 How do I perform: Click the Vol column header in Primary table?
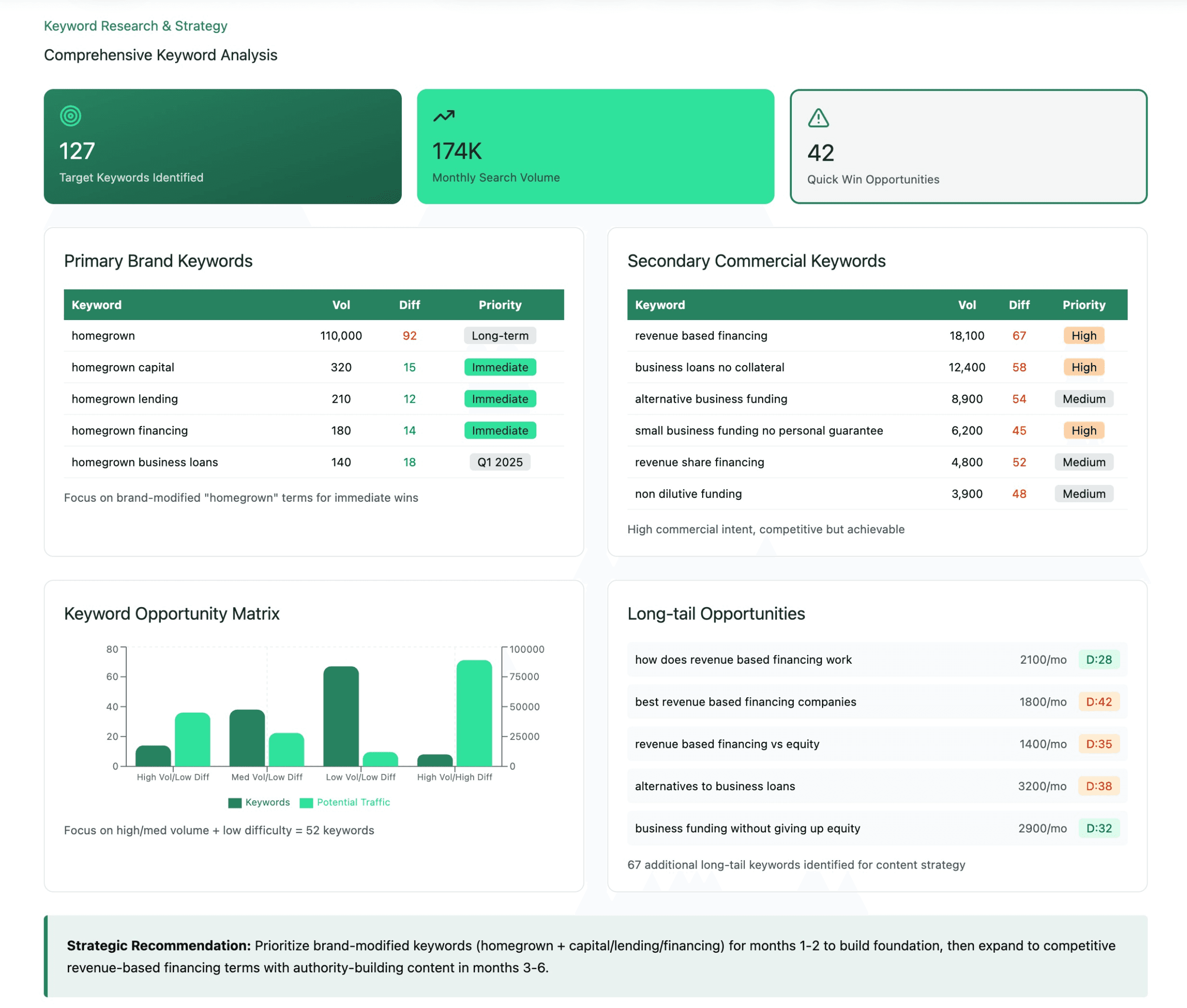(x=341, y=305)
